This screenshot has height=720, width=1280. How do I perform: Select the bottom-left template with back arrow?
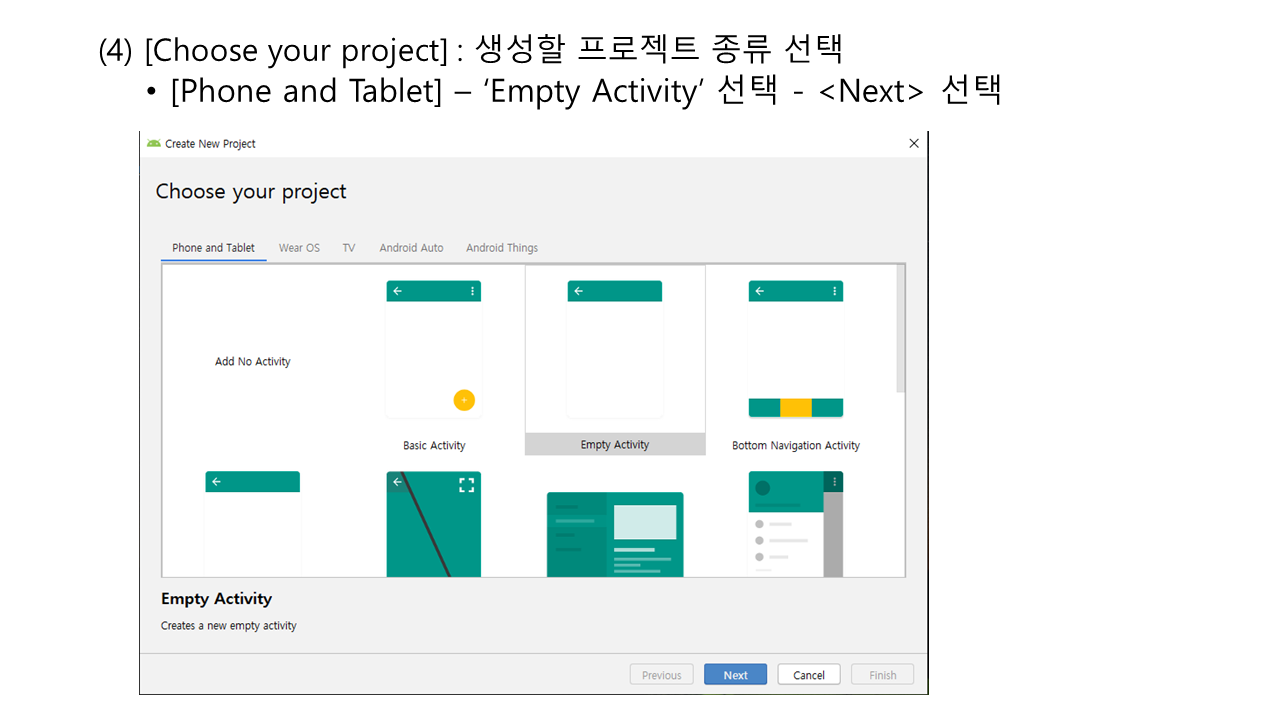pos(252,524)
